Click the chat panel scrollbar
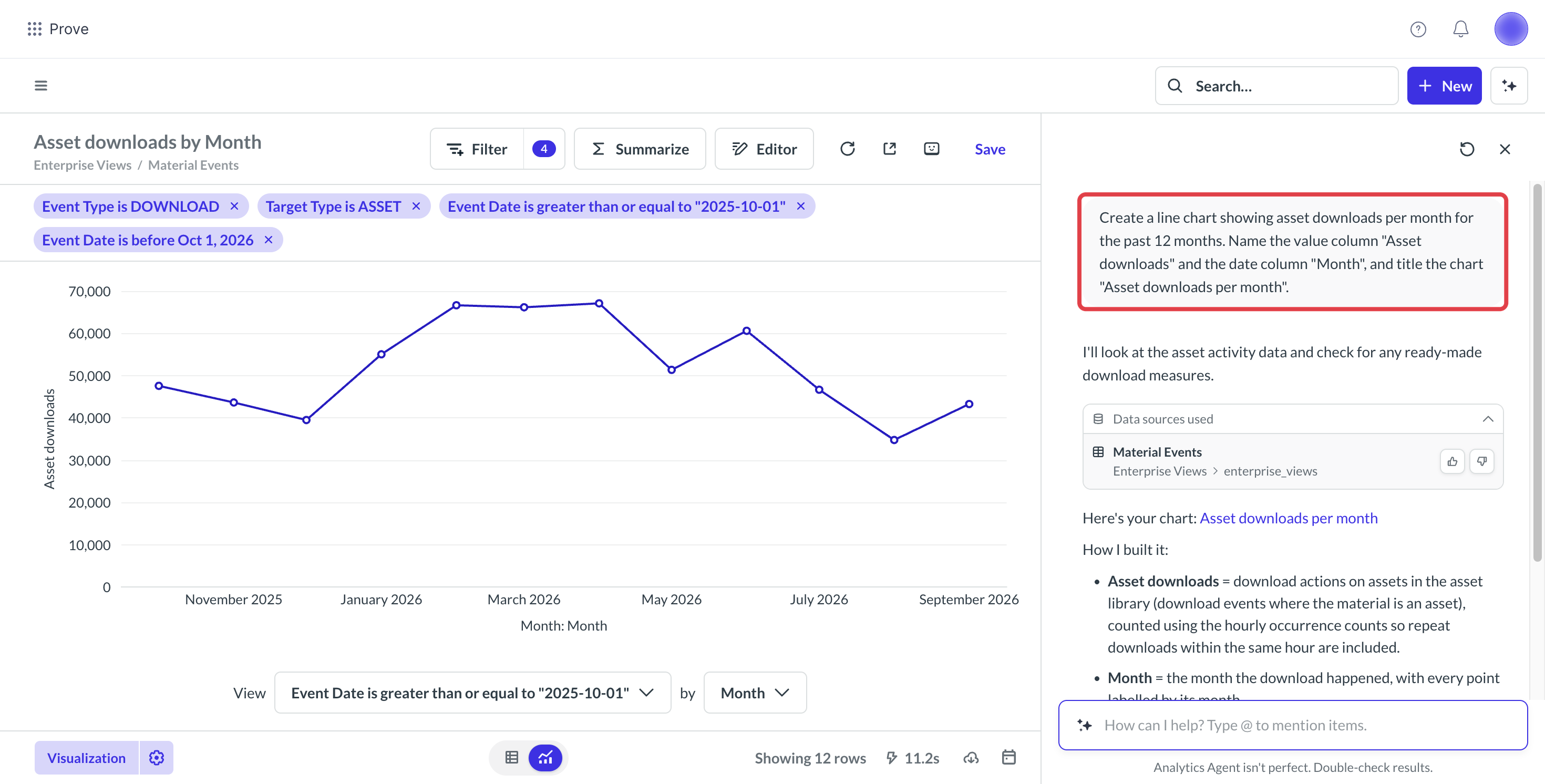 1537,372
